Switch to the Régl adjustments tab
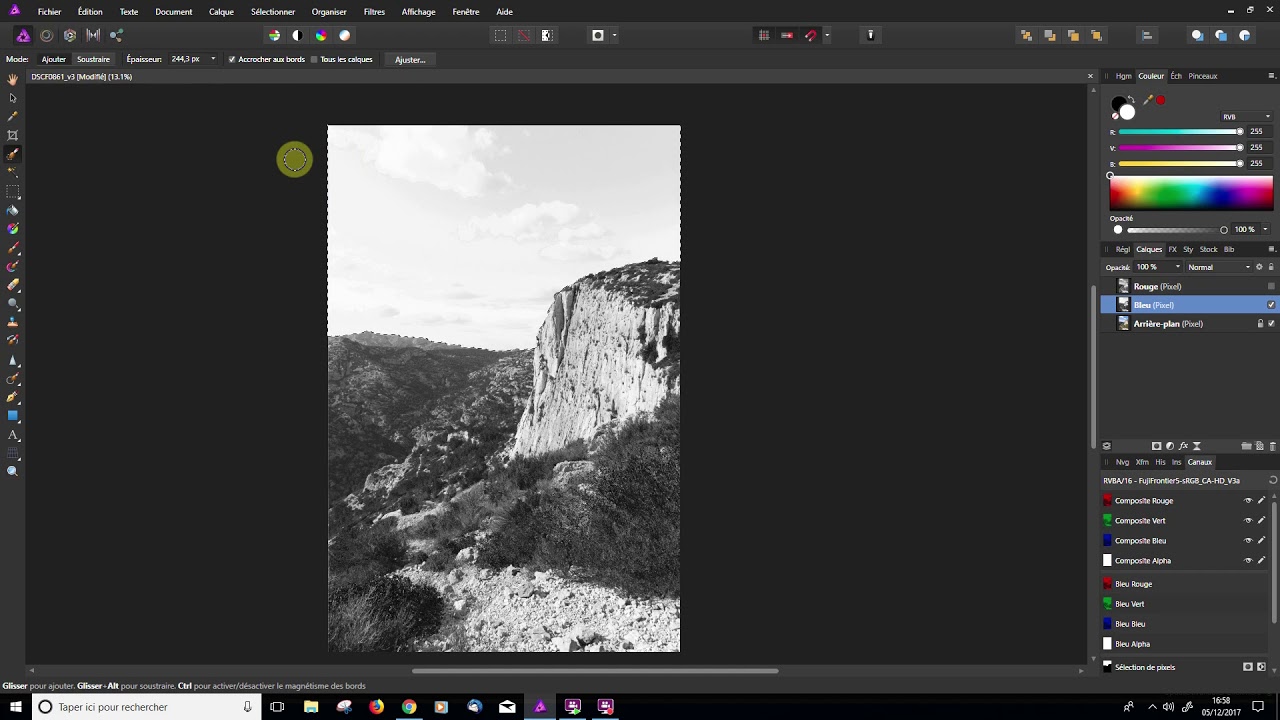The width and height of the screenshot is (1280, 720). [1123, 249]
